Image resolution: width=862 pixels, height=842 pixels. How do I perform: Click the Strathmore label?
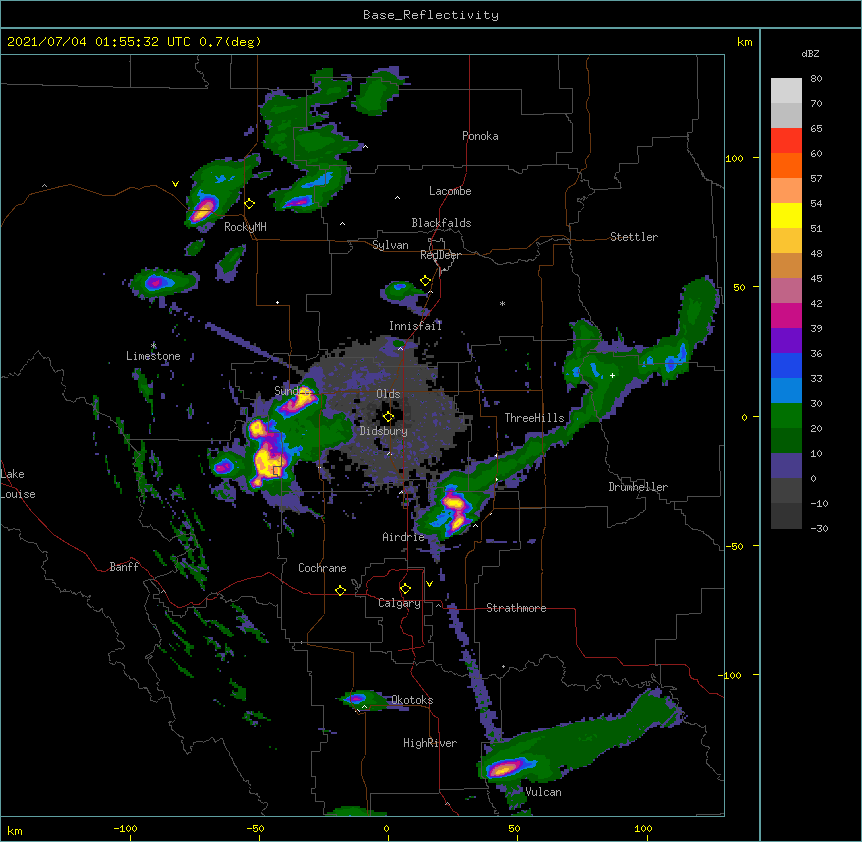tap(516, 608)
